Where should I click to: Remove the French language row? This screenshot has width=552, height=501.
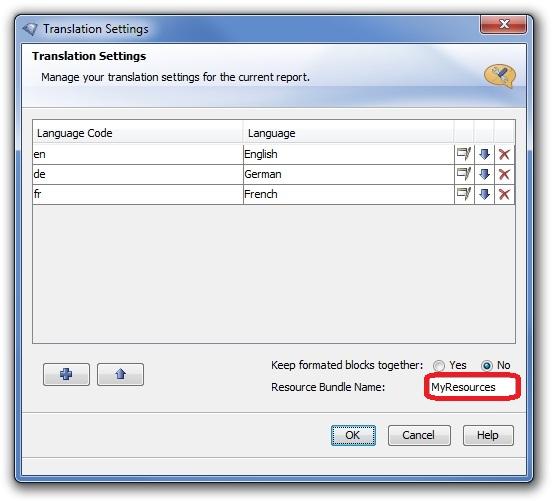click(x=504, y=194)
